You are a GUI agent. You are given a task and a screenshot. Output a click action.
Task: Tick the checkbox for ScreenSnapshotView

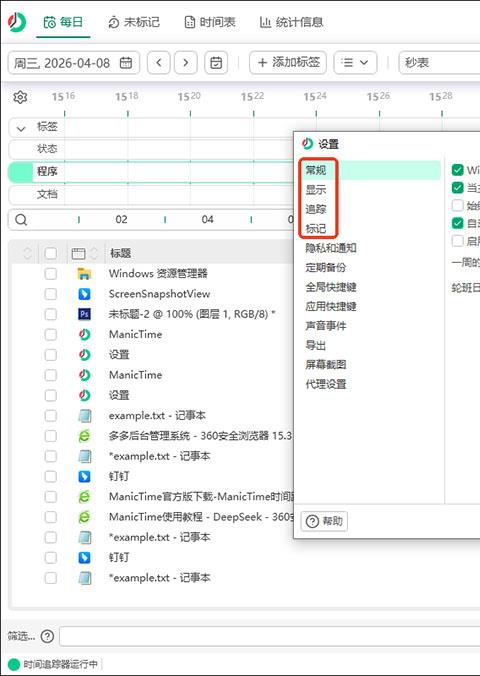[50, 294]
